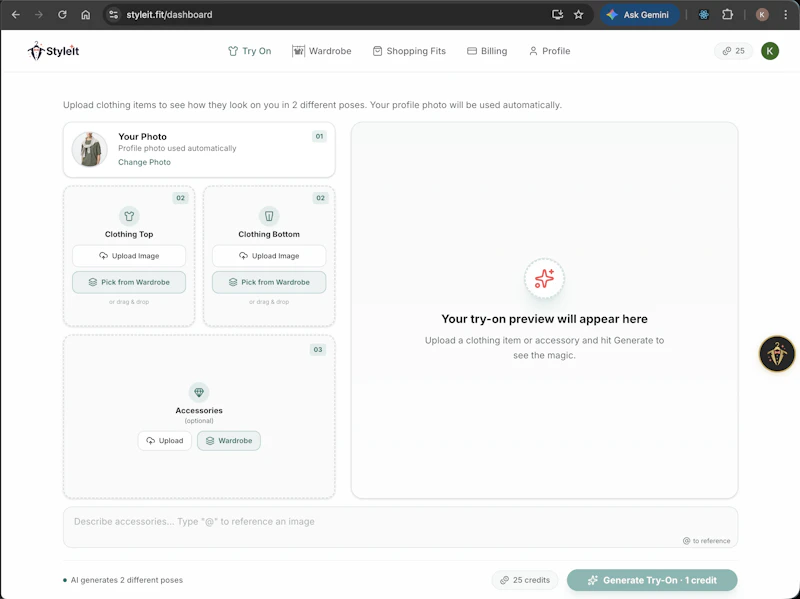Click the Accessories Wardrobe button
This screenshot has width=800, height=599.
coord(229,440)
